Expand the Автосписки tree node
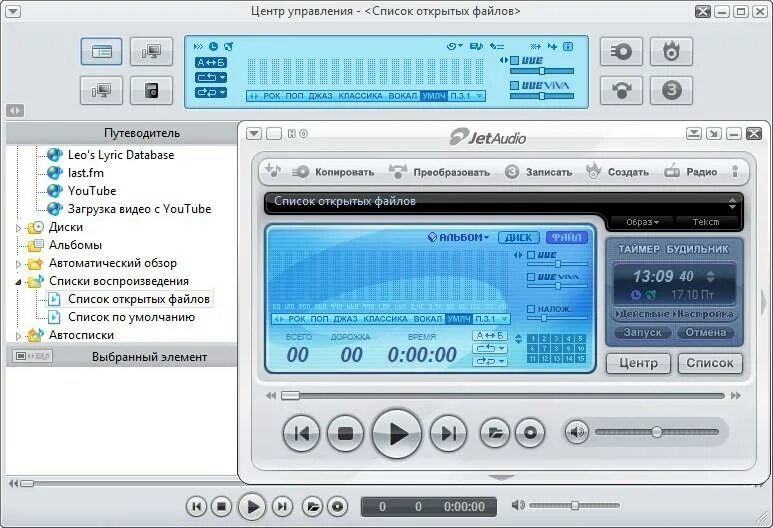The image size is (773, 528). click(19, 336)
